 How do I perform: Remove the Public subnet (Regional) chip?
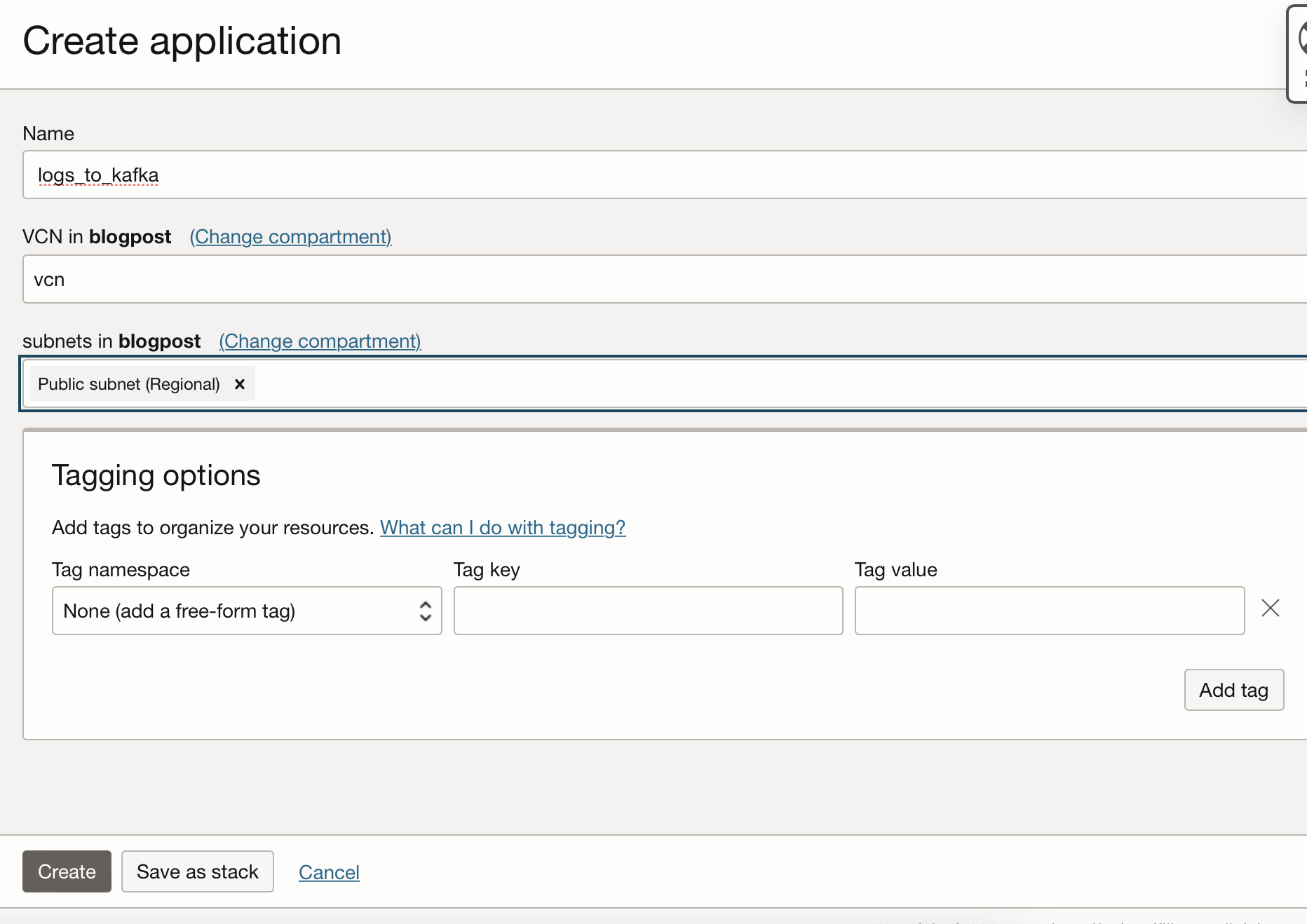tap(240, 384)
